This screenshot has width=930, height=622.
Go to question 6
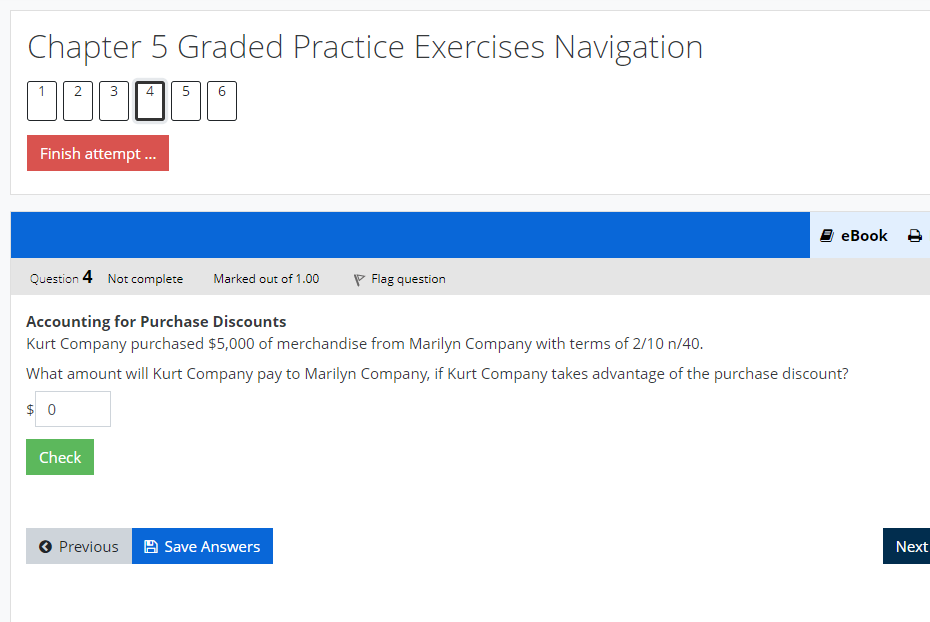click(x=221, y=100)
